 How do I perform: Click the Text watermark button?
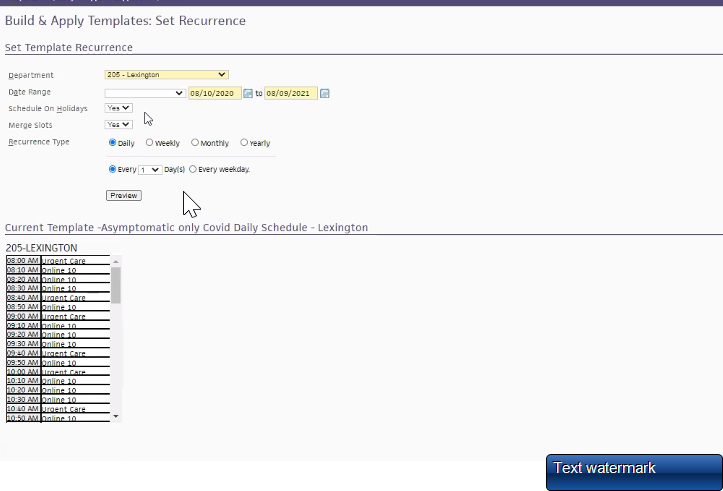633,472
